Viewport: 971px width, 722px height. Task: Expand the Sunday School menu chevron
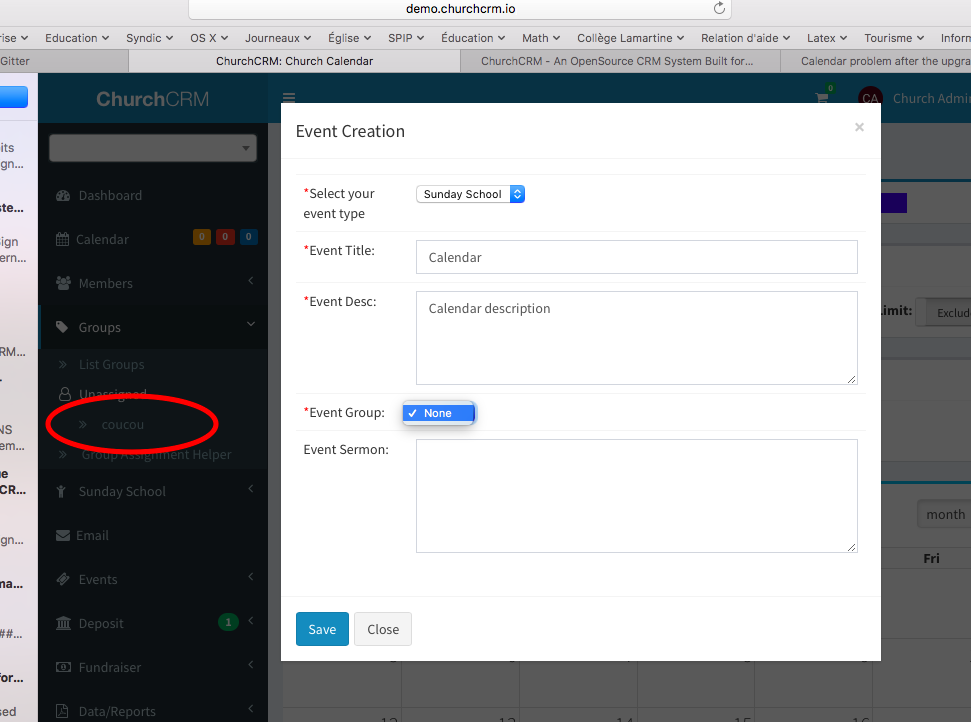(251, 489)
